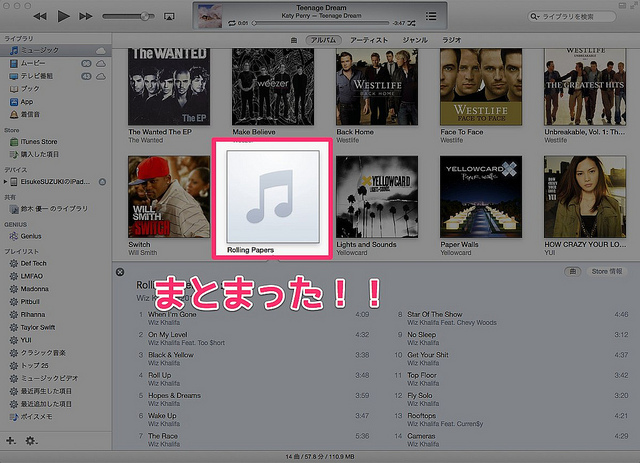
Task: Select ミュージック in the sidebar
Action: 56,50
